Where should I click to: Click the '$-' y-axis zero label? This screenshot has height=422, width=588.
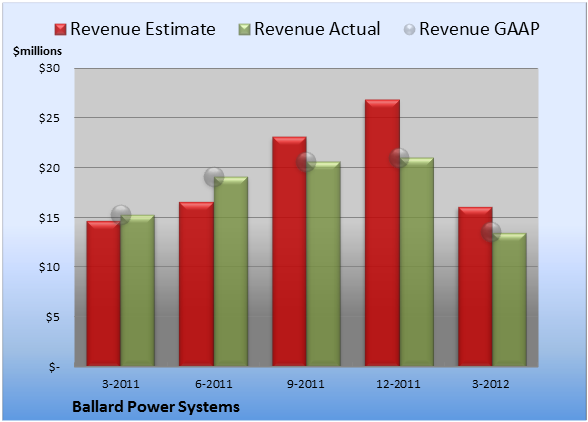54,367
